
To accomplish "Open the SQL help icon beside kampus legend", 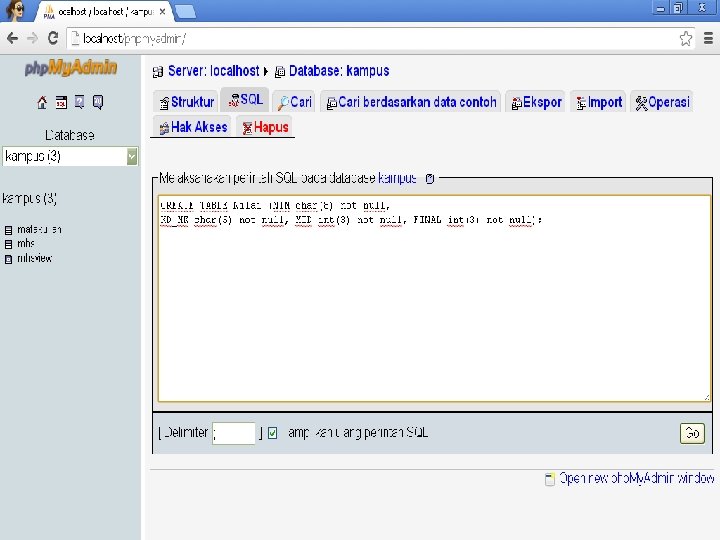I will 430,179.
